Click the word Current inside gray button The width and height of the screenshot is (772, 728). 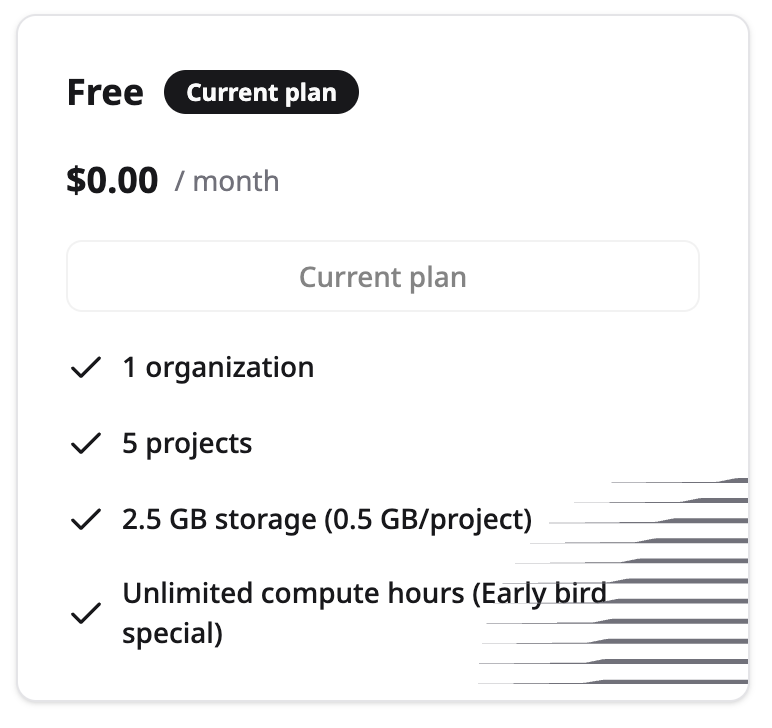tap(350, 277)
